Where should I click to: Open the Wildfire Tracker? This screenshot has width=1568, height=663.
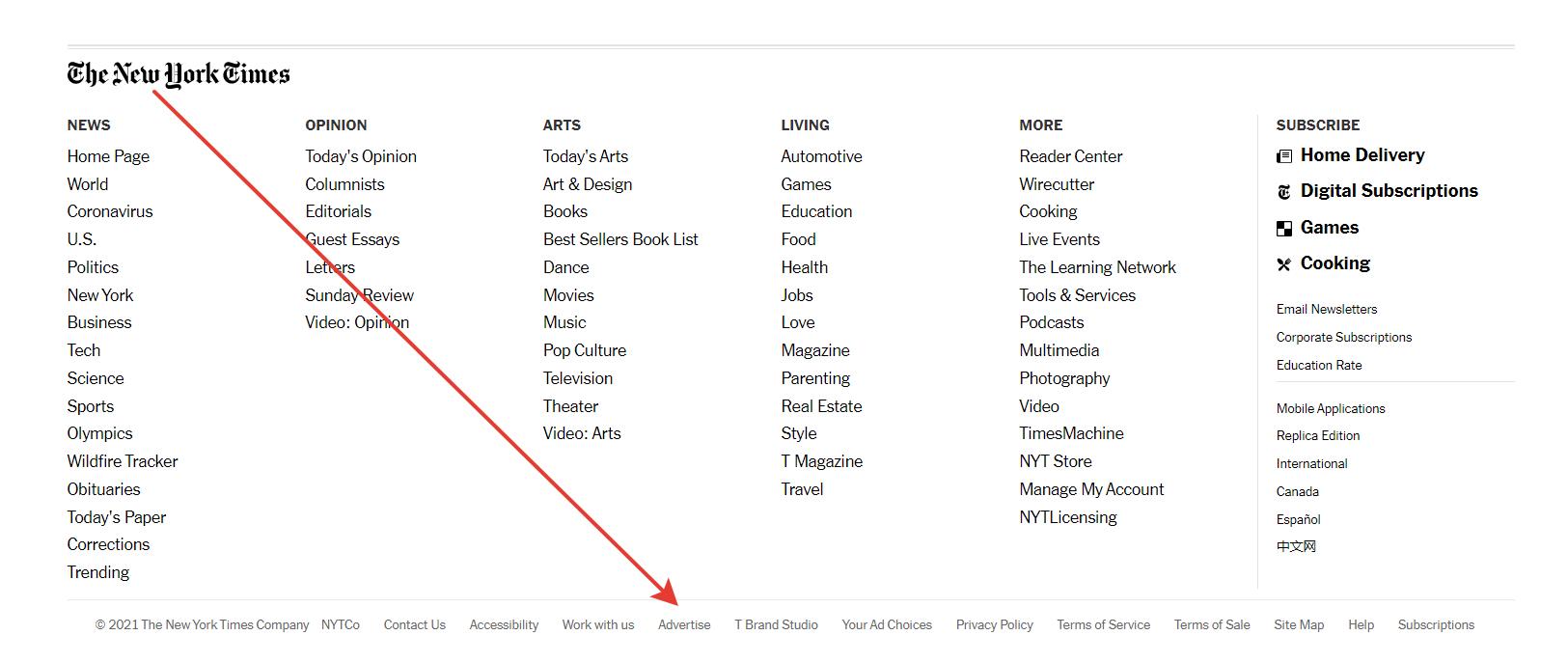pyautogui.click(x=123, y=461)
